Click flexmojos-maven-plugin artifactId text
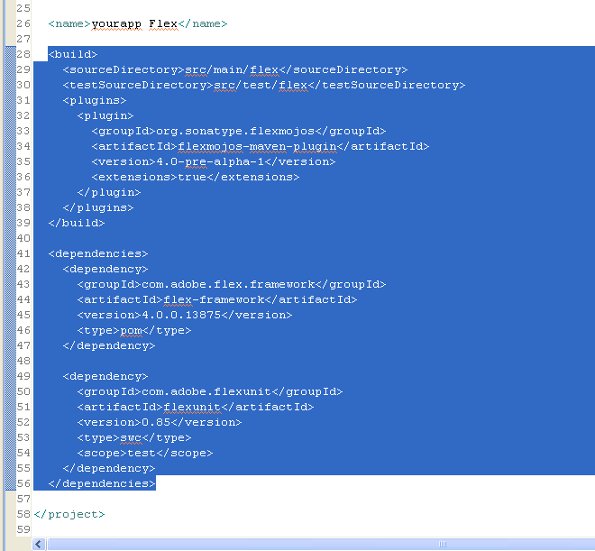This screenshot has height=551, width=595. [x=257, y=146]
